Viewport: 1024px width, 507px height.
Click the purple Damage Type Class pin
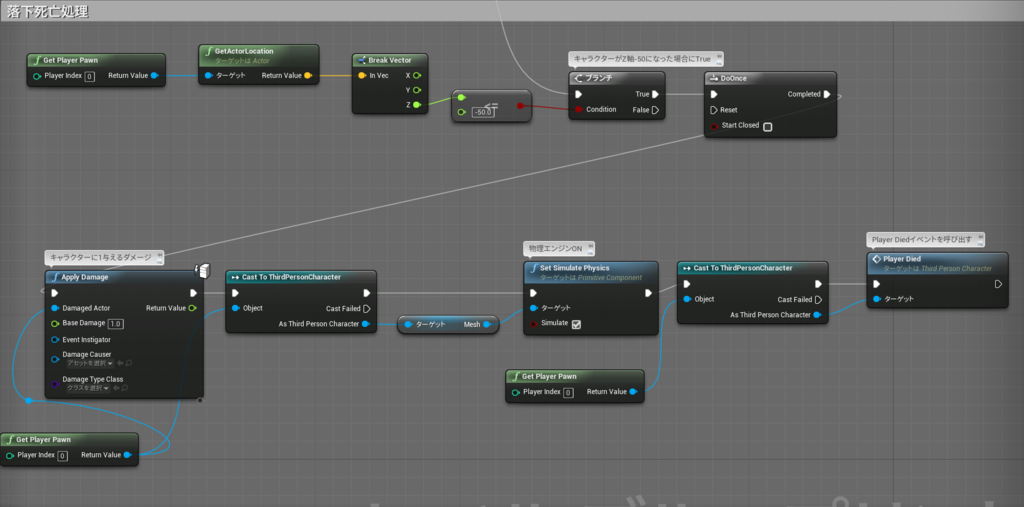tap(55, 384)
